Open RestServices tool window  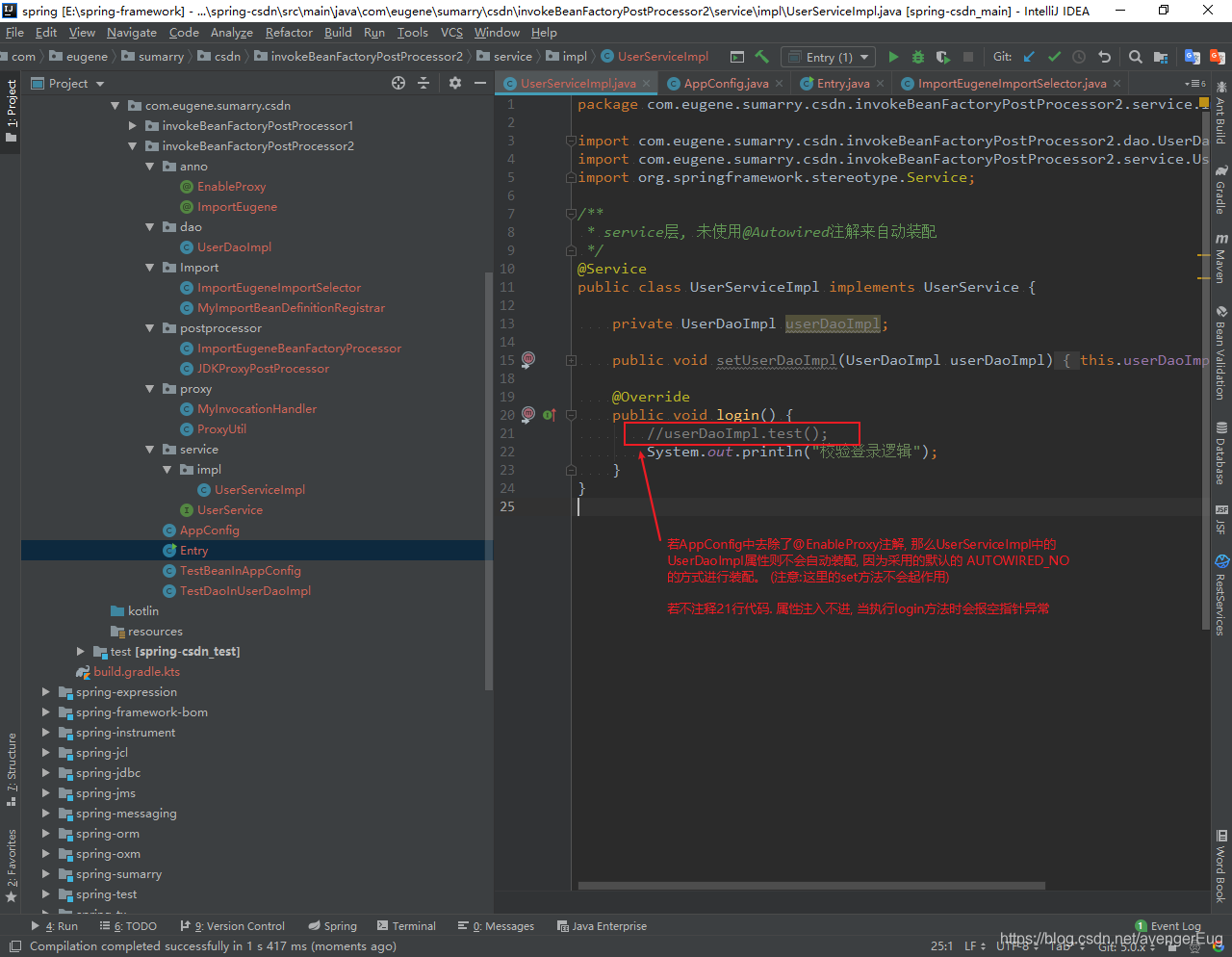click(x=1221, y=595)
